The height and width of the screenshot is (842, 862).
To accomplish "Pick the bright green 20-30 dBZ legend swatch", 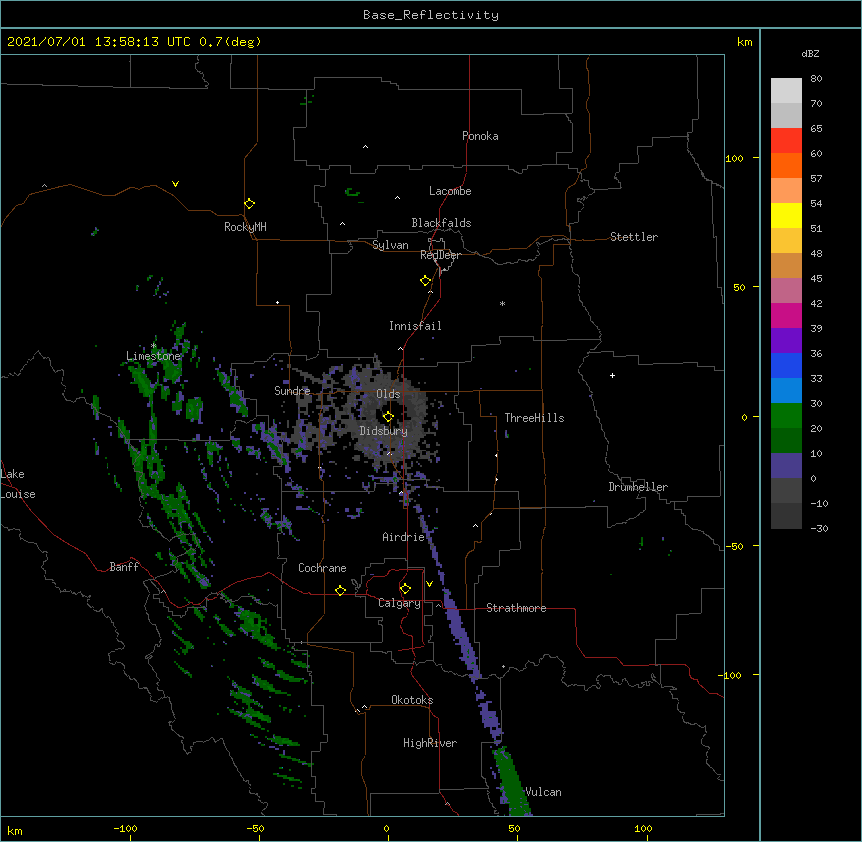I will pyautogui.click(x=786, y=416).
